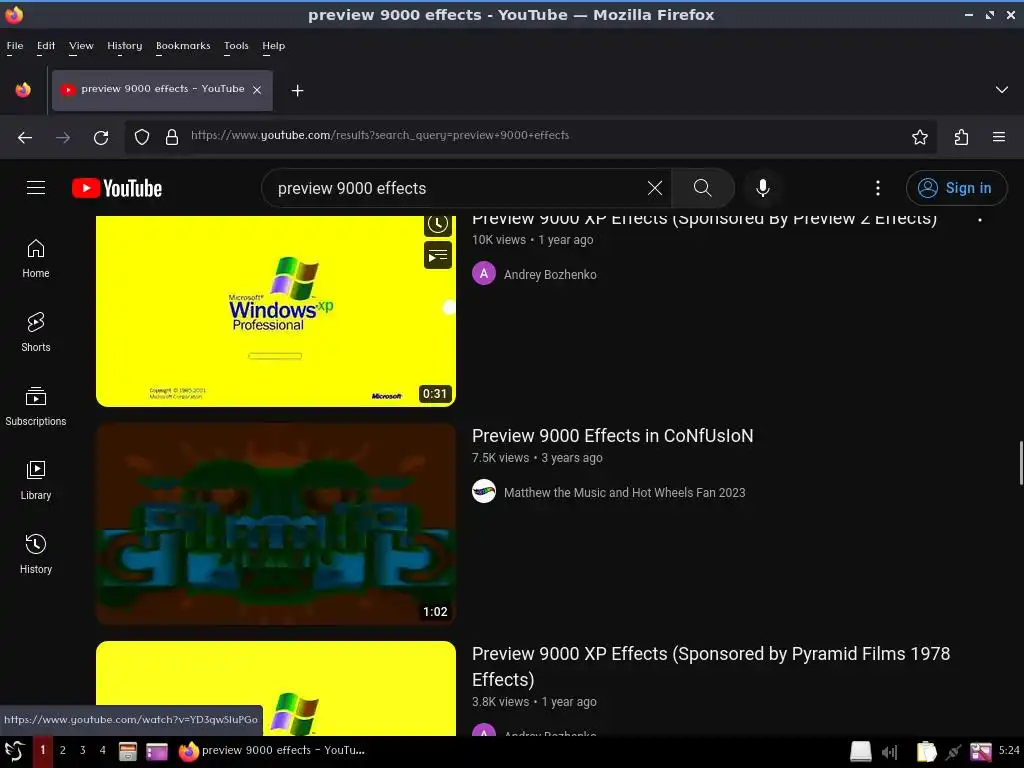The height and width of the screenshot is (768, 1024).
Task: Switch to workspace 4 in taskbar
Action: (x=103, y=750)
